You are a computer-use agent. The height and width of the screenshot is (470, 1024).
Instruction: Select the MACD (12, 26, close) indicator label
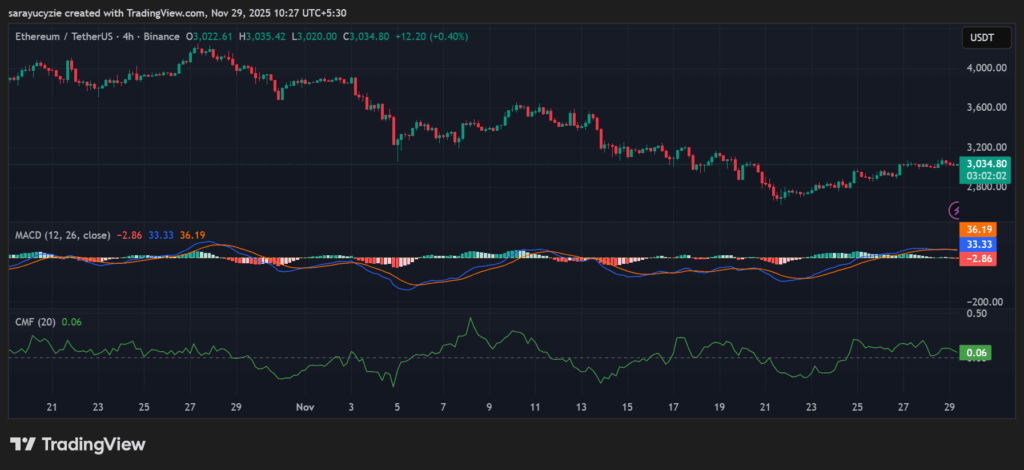click(62, 235)
